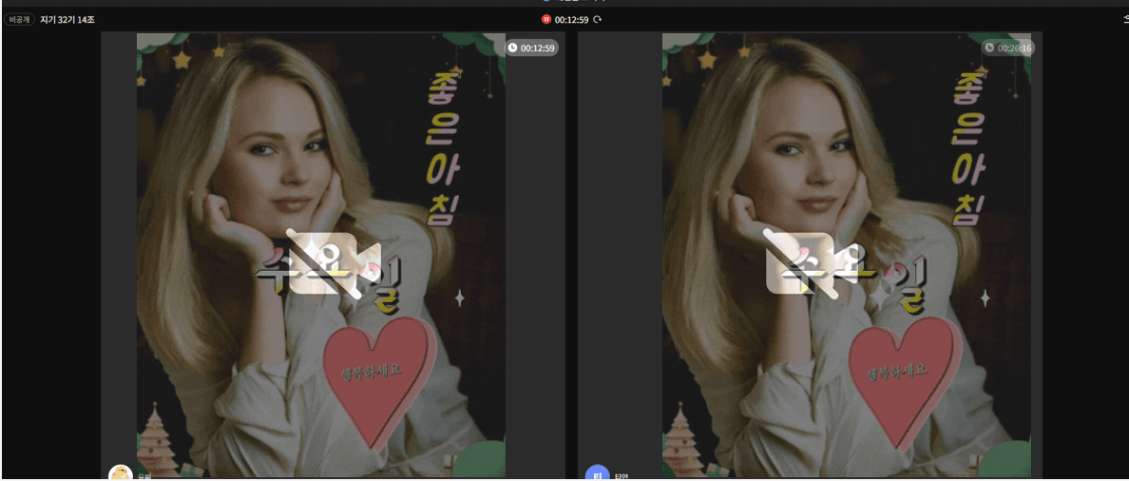Click the 00:12:59 recording timer in the top bar
The width and height of the screenshot is (1129, 481).
click(572, 19)
